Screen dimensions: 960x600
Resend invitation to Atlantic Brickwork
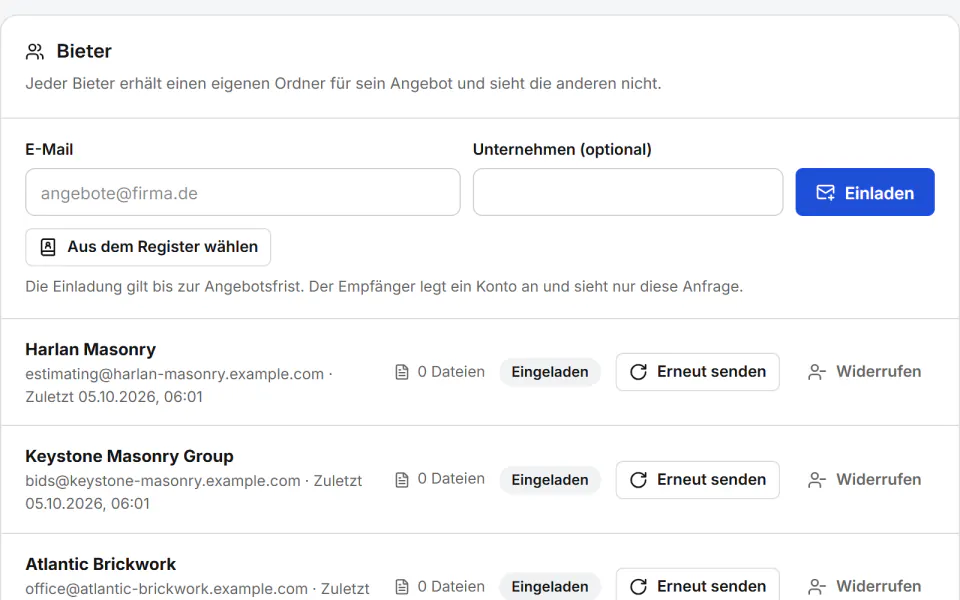(x=697, y=585)
